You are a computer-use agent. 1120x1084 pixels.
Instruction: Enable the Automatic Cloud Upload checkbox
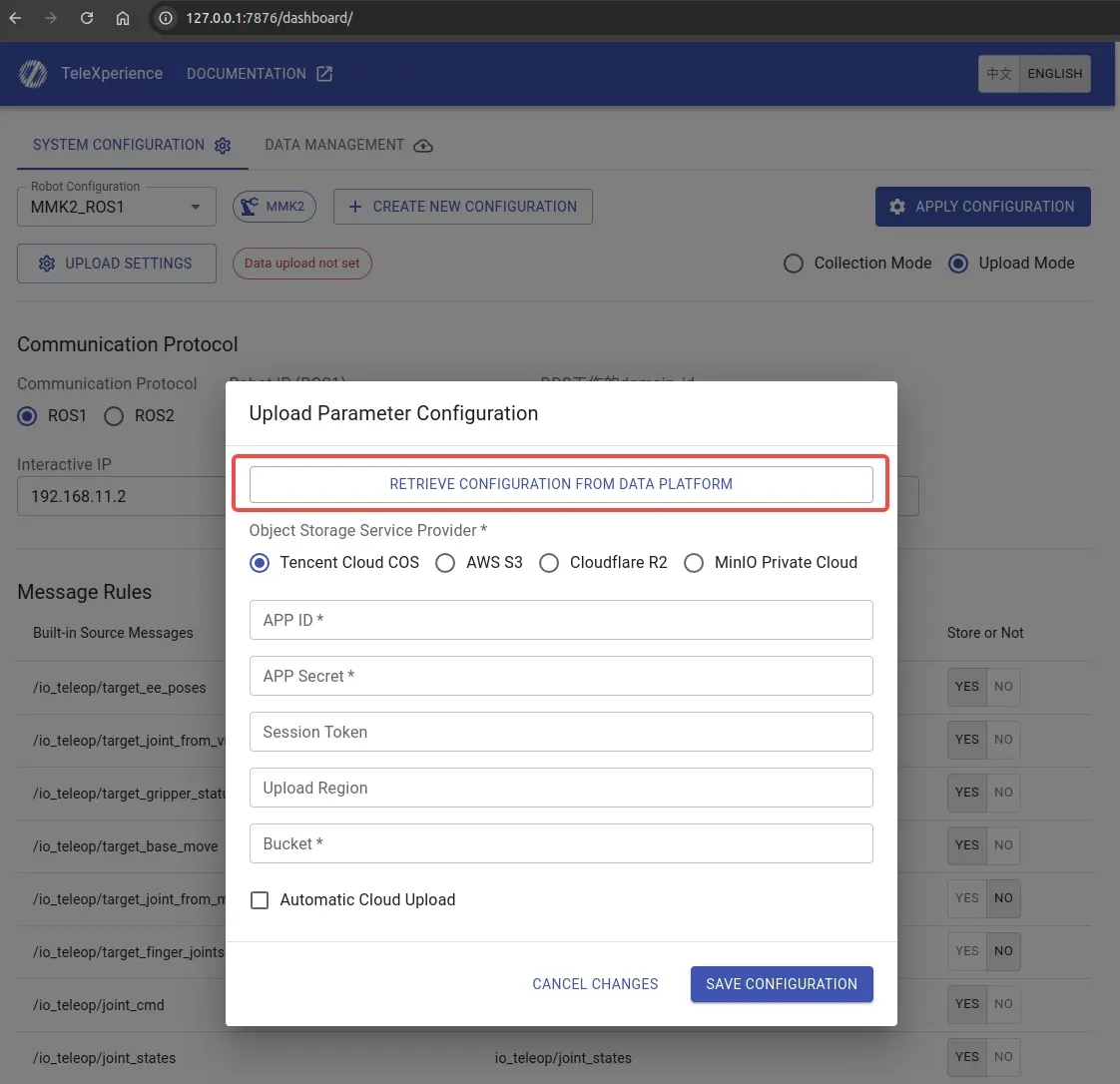point(260,900)
